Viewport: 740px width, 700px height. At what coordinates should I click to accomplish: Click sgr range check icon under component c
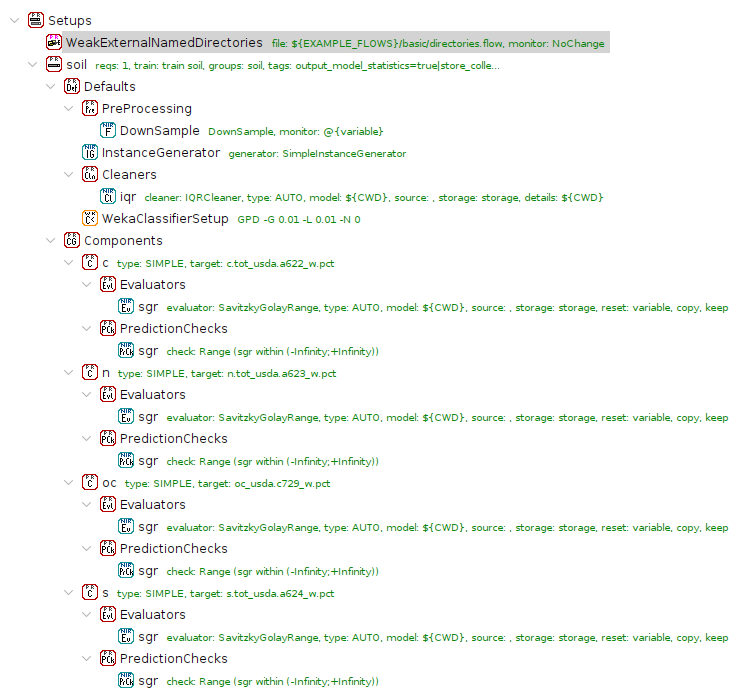coord(126,350)
